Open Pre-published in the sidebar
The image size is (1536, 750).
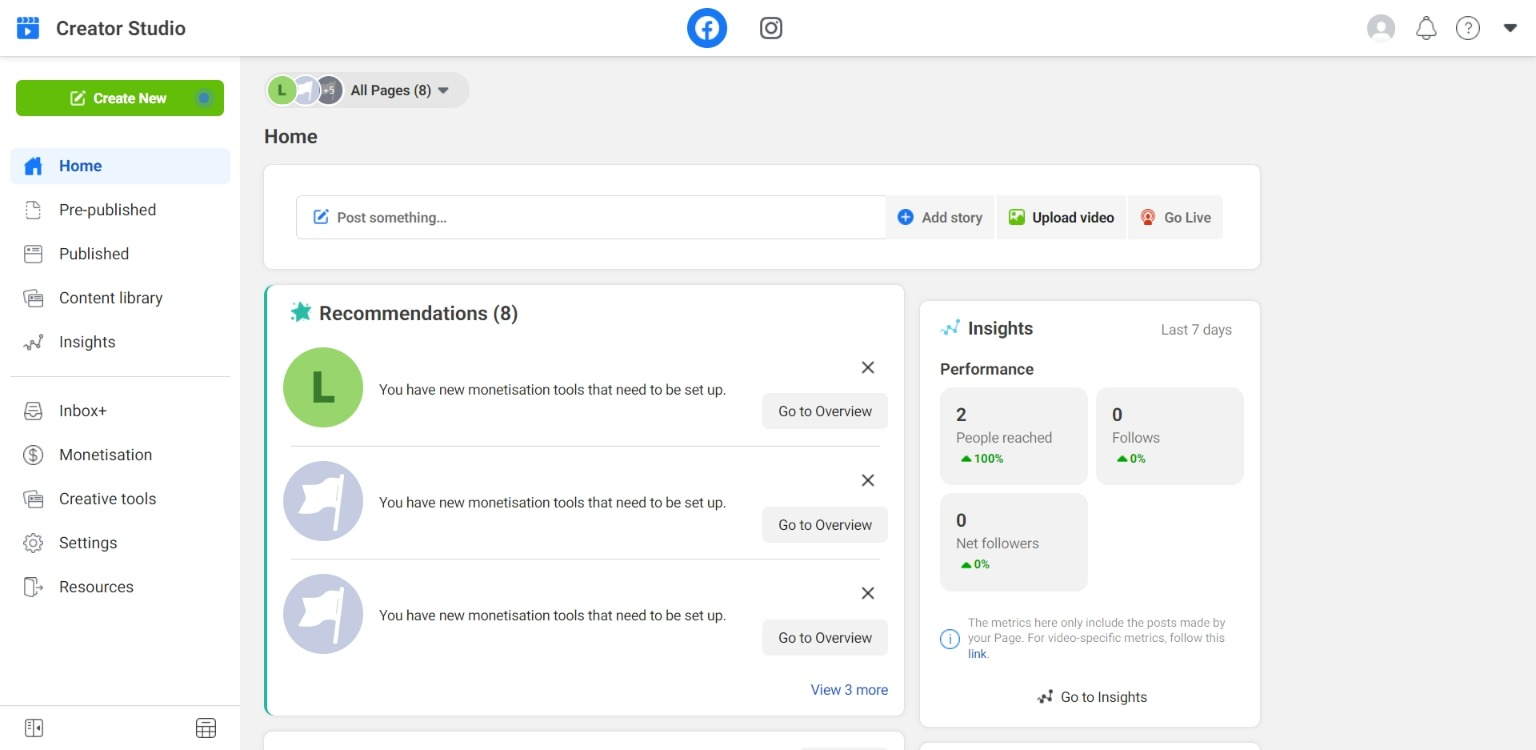point(120,210)
